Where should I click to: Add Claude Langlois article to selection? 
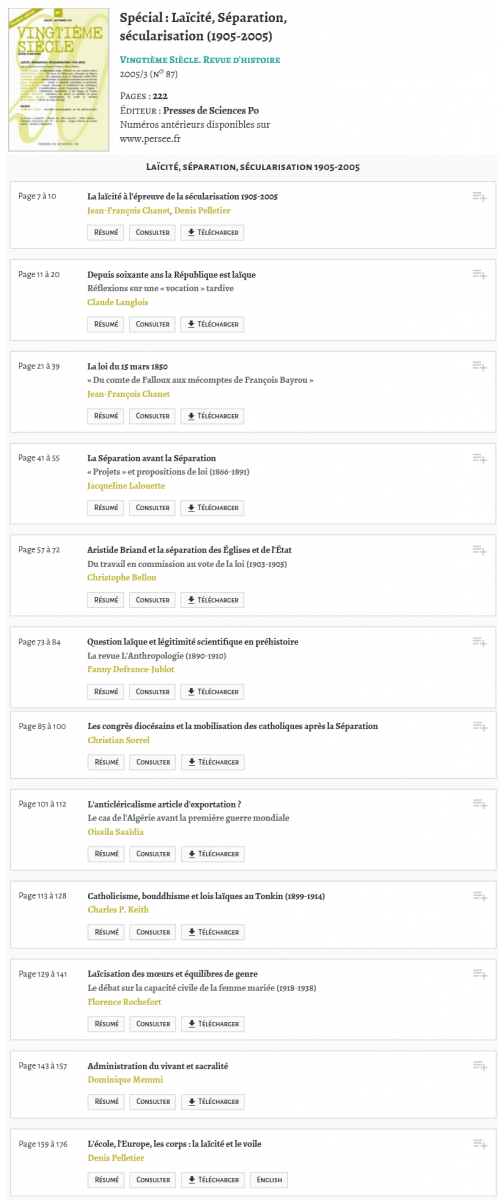(x=479, y=273)
